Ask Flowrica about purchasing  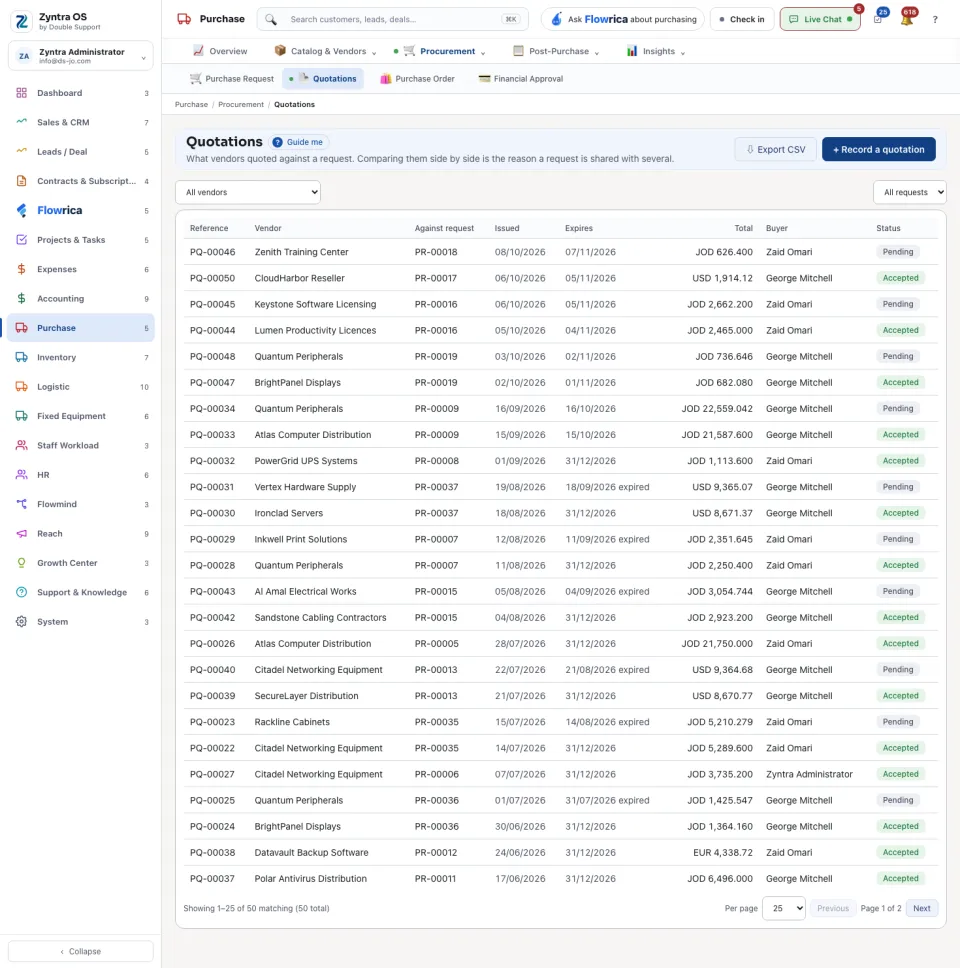623,19
